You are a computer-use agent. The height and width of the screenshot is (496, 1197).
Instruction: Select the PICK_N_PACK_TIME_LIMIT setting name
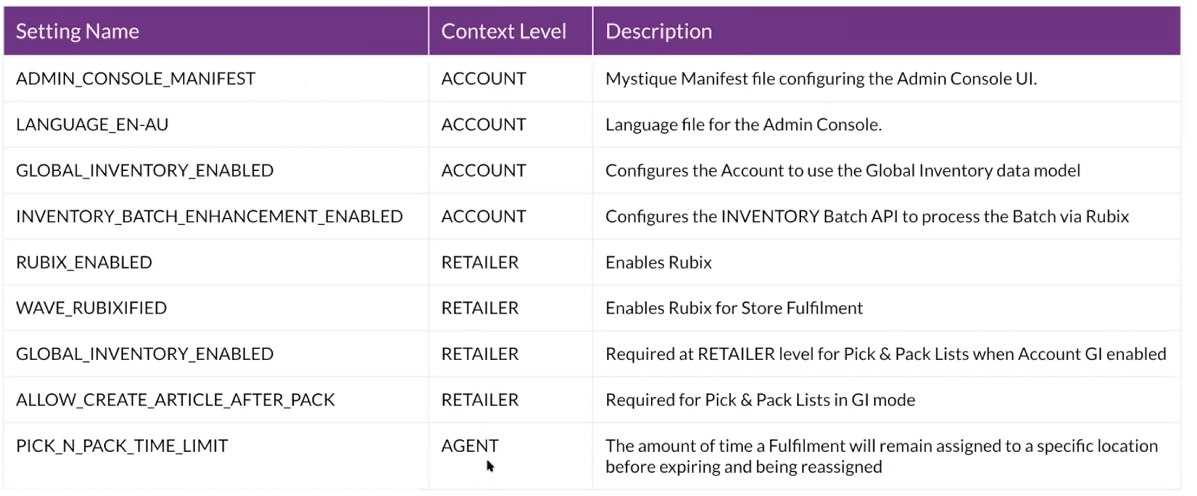coord(122,446)
